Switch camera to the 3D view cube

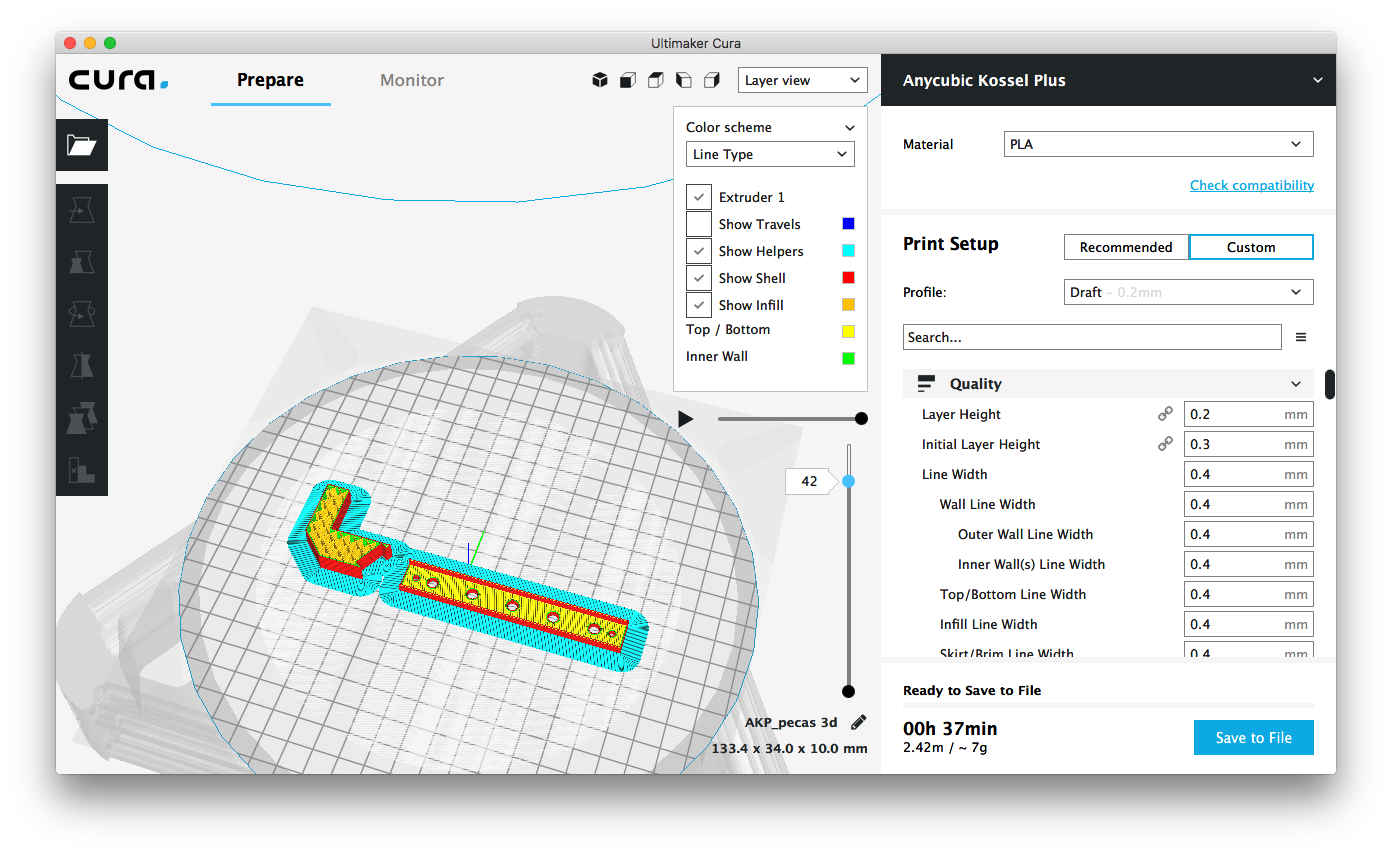click(600, 80)
